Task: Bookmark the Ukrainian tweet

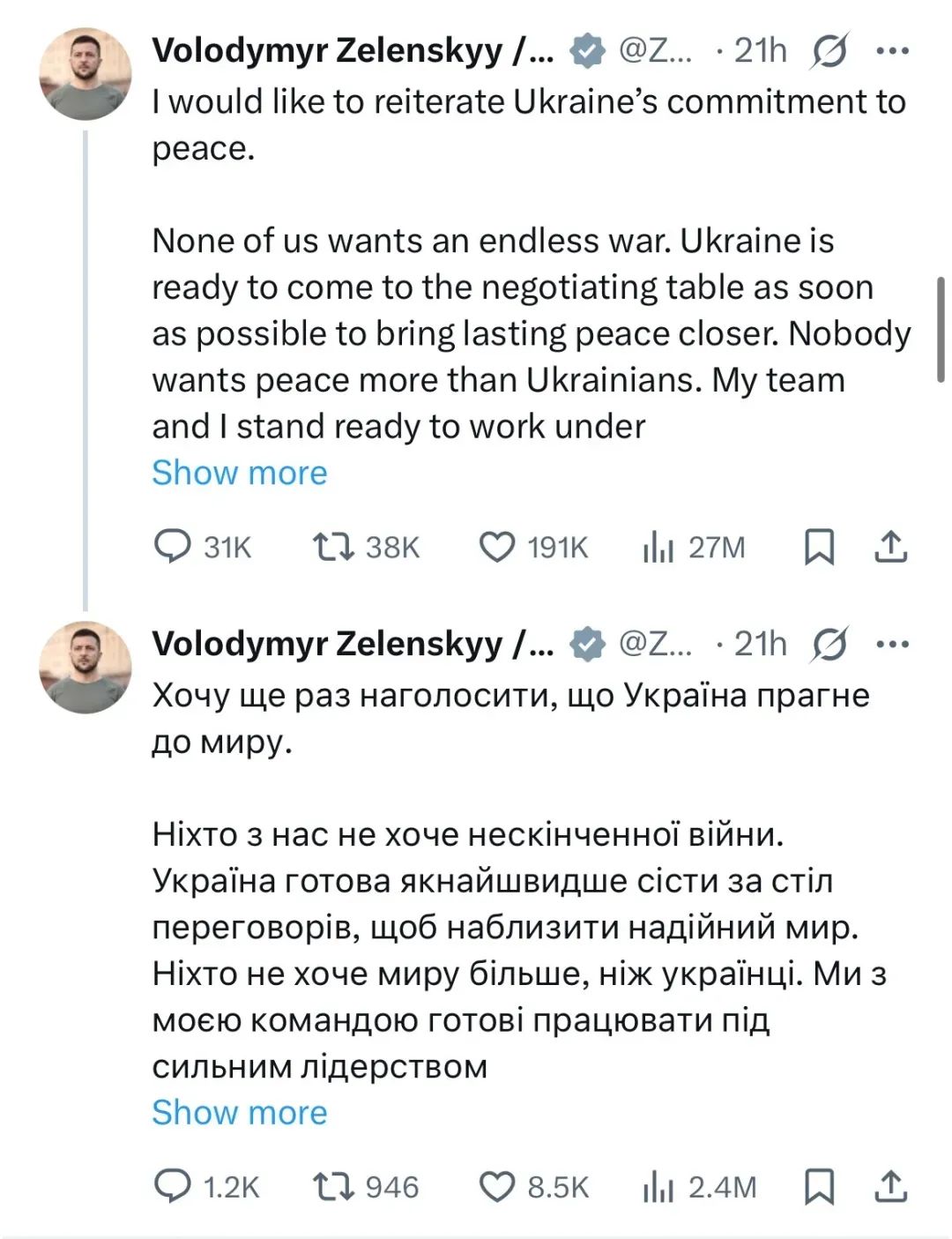Action: (x=819, y=1187)
